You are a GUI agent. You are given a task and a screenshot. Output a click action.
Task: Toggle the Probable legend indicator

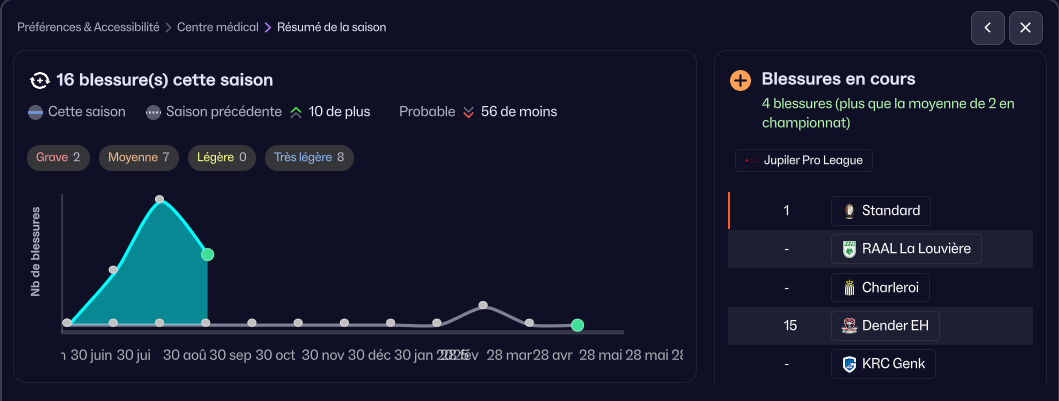(x=427, y=112)
